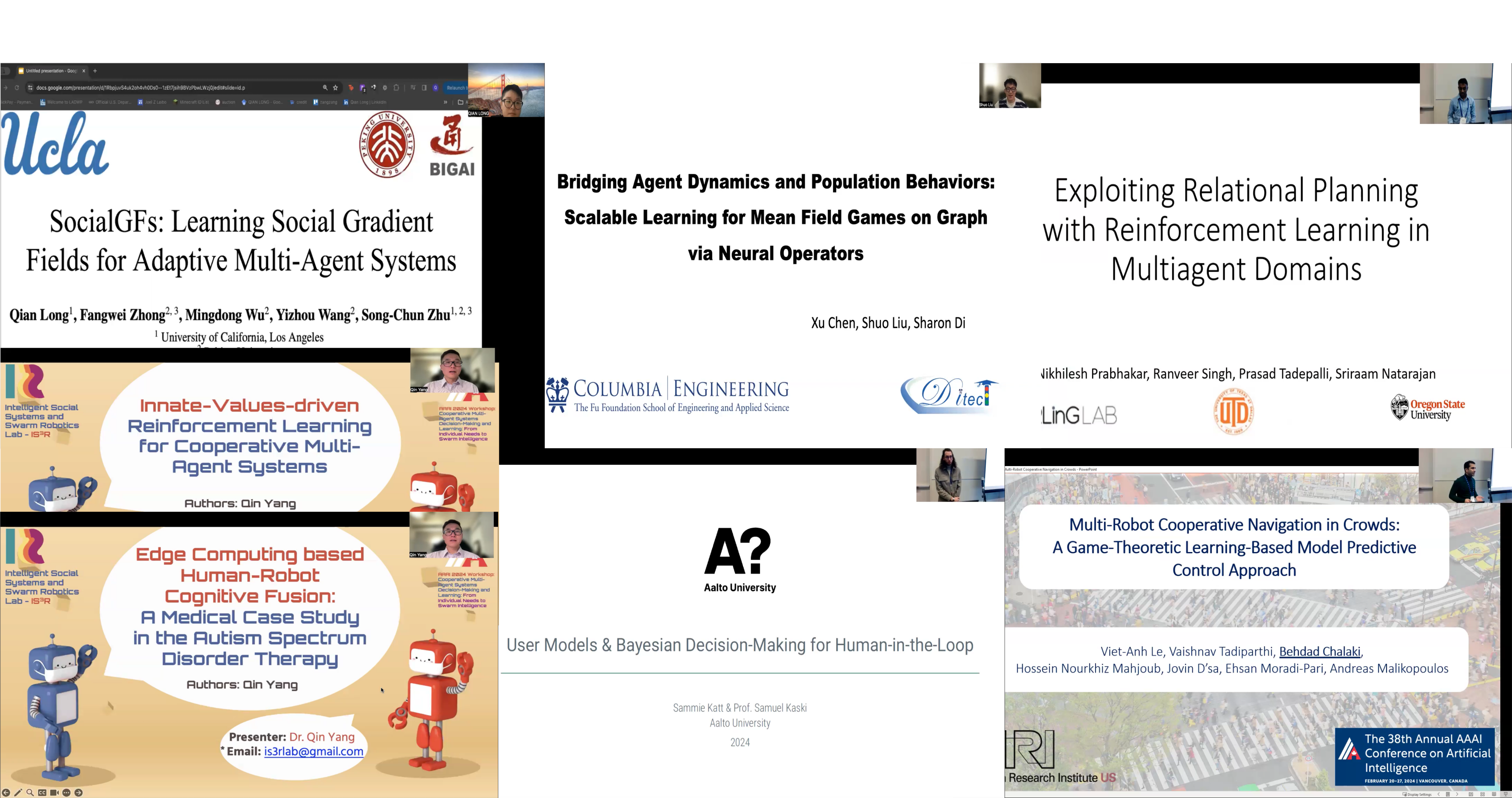
Task: Bookmark this page with star icon
Action: pyautogui.click(x=336, y=88)
